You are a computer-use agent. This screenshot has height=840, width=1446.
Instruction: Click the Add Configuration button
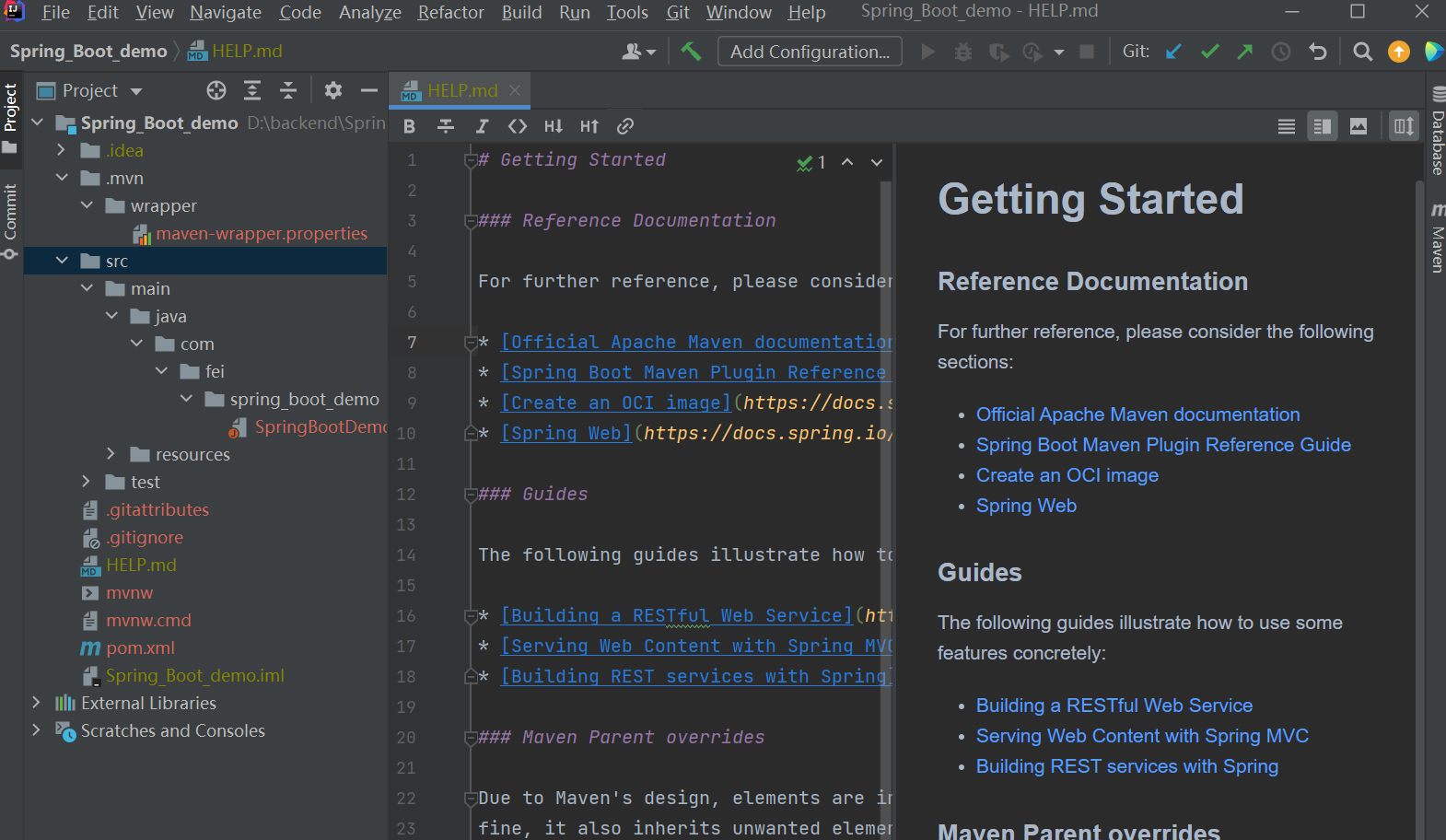tap(810, 52)
